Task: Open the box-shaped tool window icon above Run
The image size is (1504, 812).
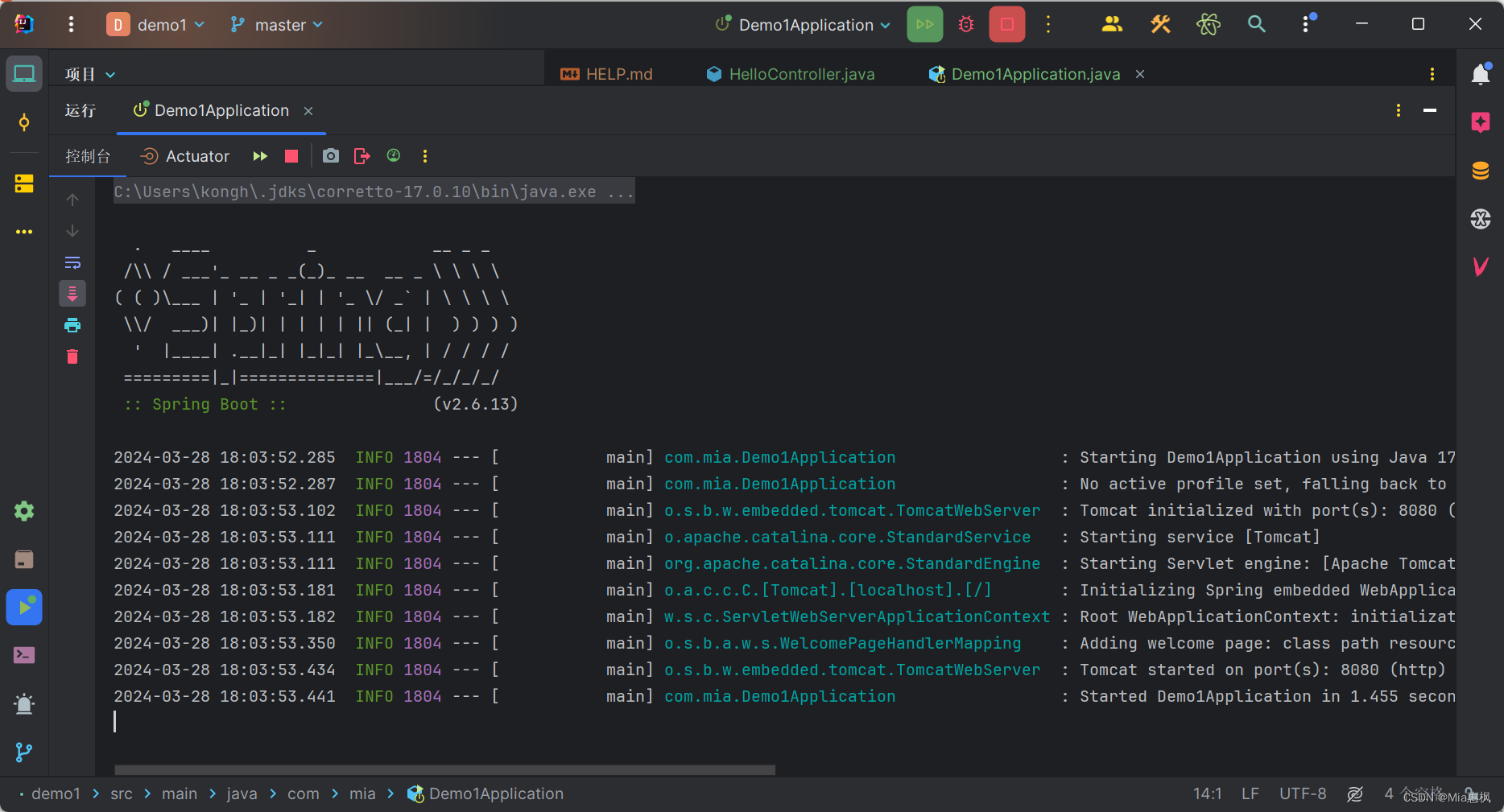Action: 24,559
